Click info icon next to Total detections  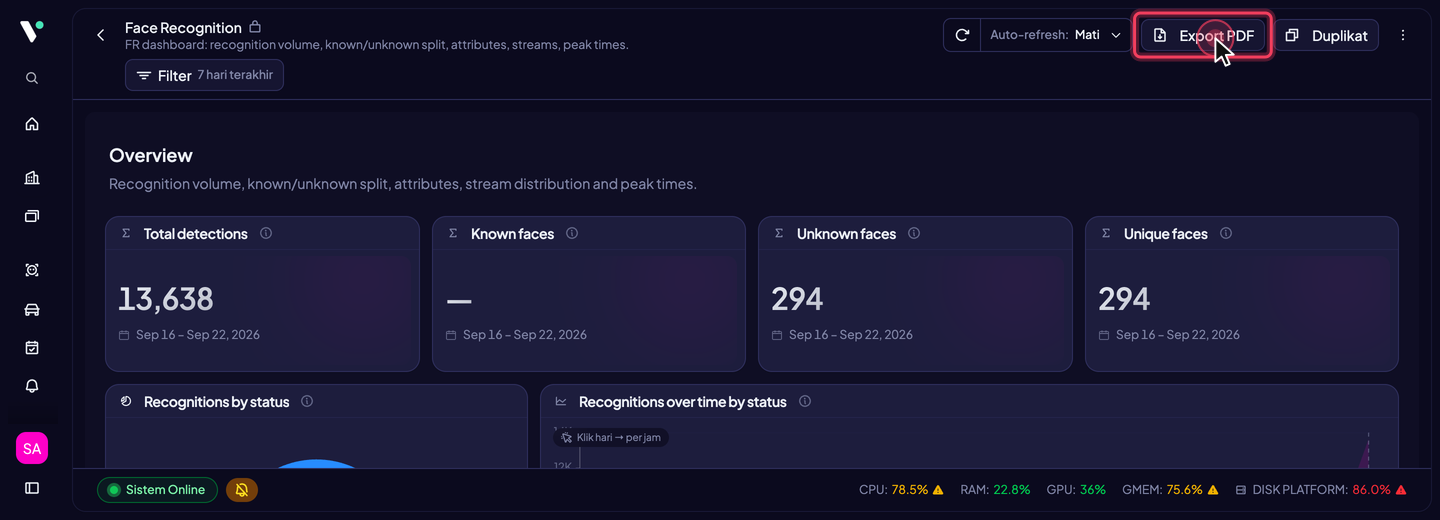click(266, 233)
